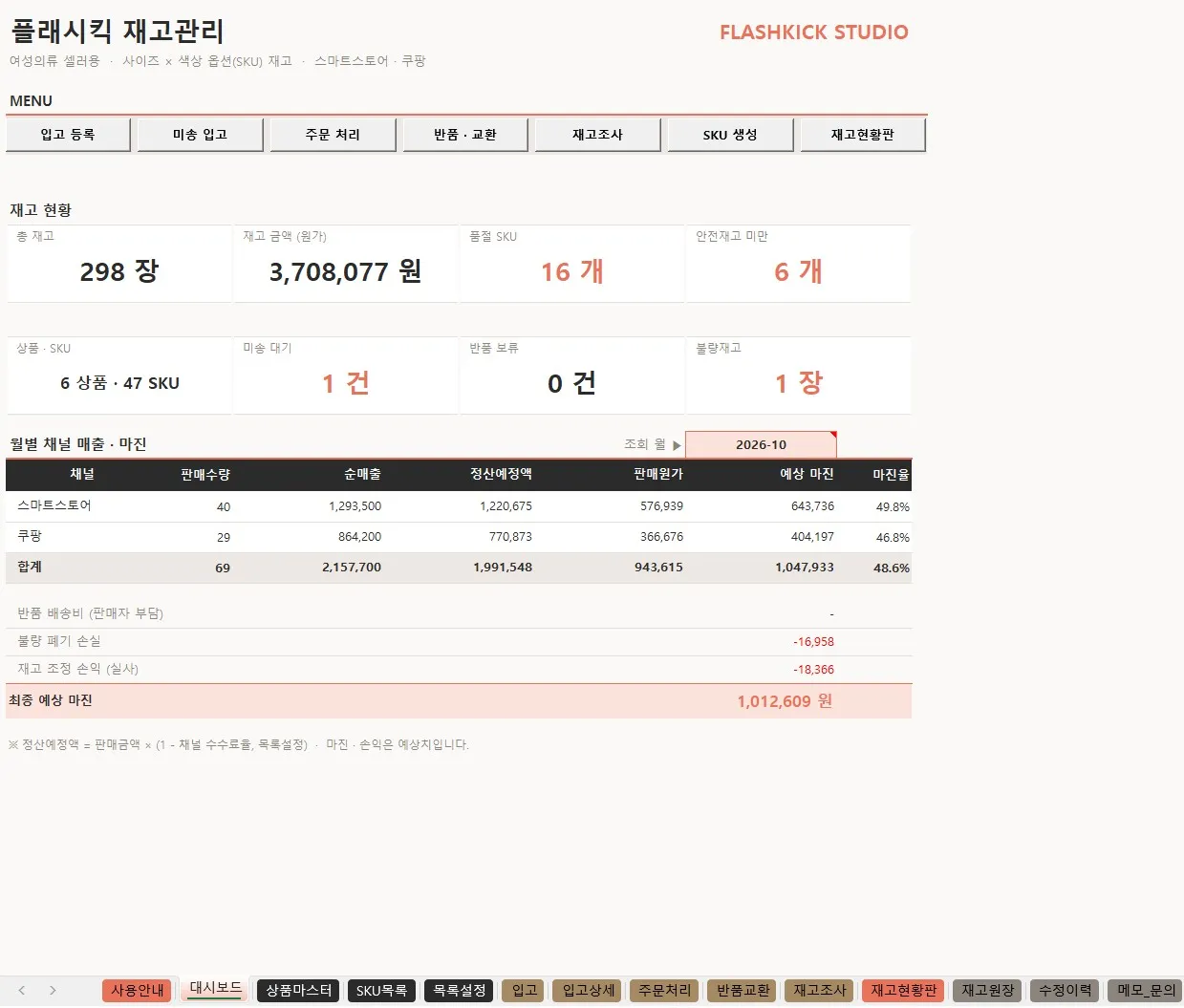Viewport: 1184px width, 1008px height.
Task: Open the 주문처리 sheet tab
Action: pyautogui.click(x=664, y=991)
